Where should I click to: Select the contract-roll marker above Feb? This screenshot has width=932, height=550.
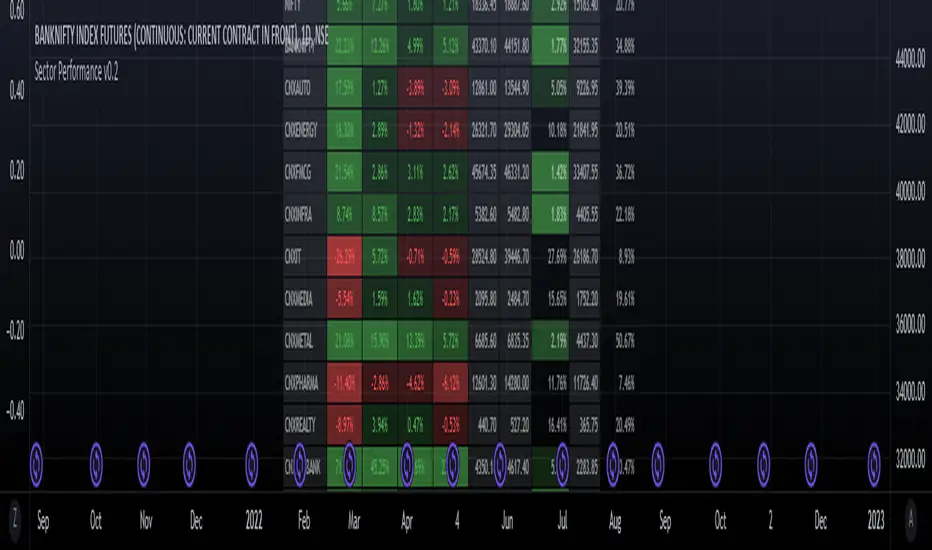[300, 464]
